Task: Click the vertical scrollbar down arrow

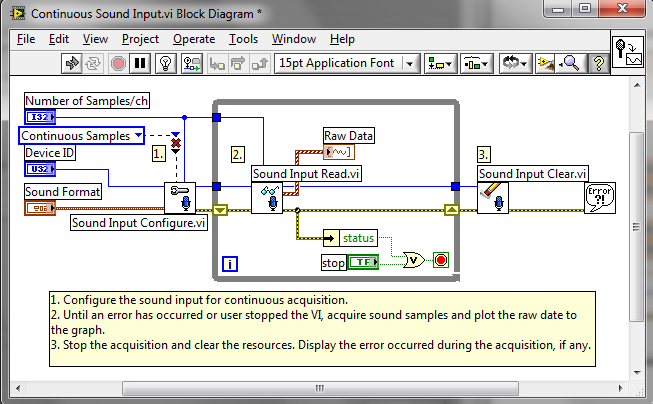Action: 637,372
